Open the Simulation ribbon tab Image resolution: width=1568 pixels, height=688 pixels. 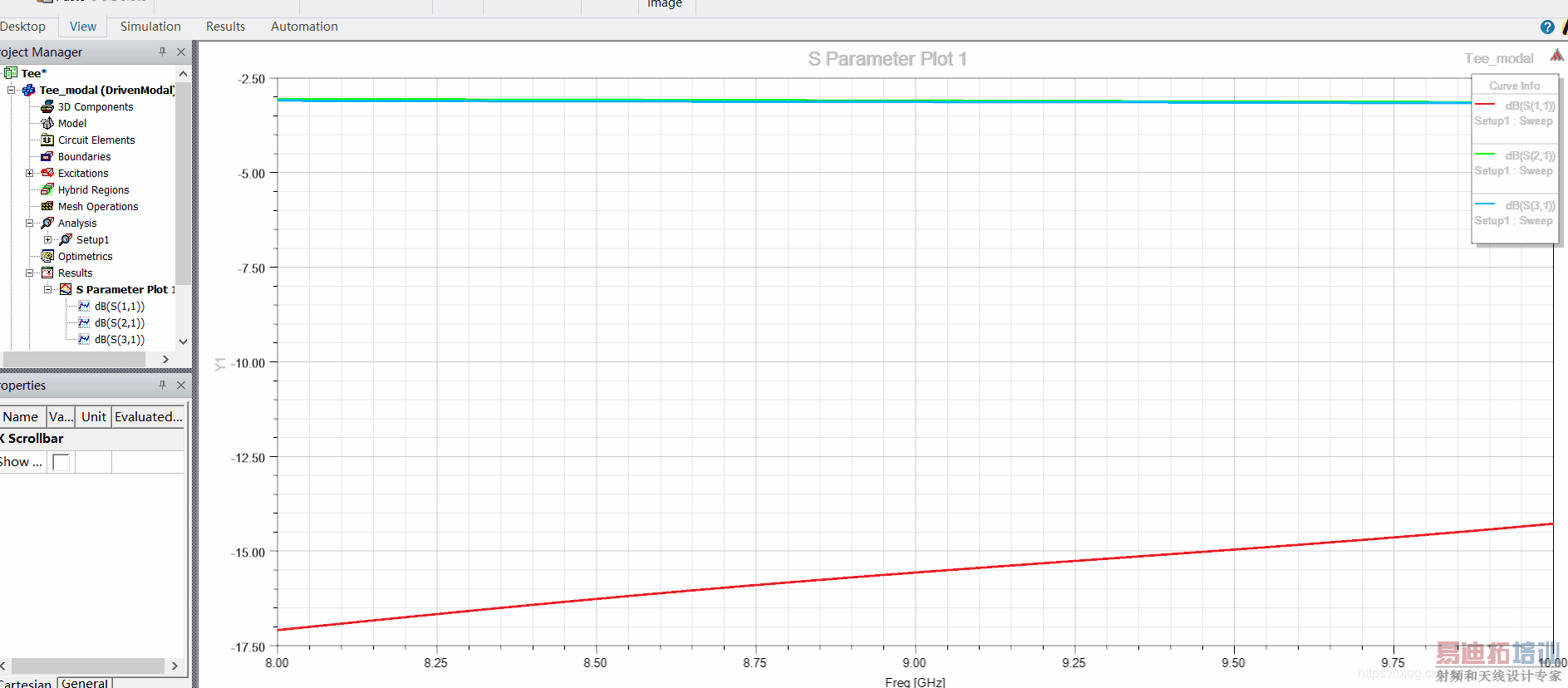(x=150, y=27)
